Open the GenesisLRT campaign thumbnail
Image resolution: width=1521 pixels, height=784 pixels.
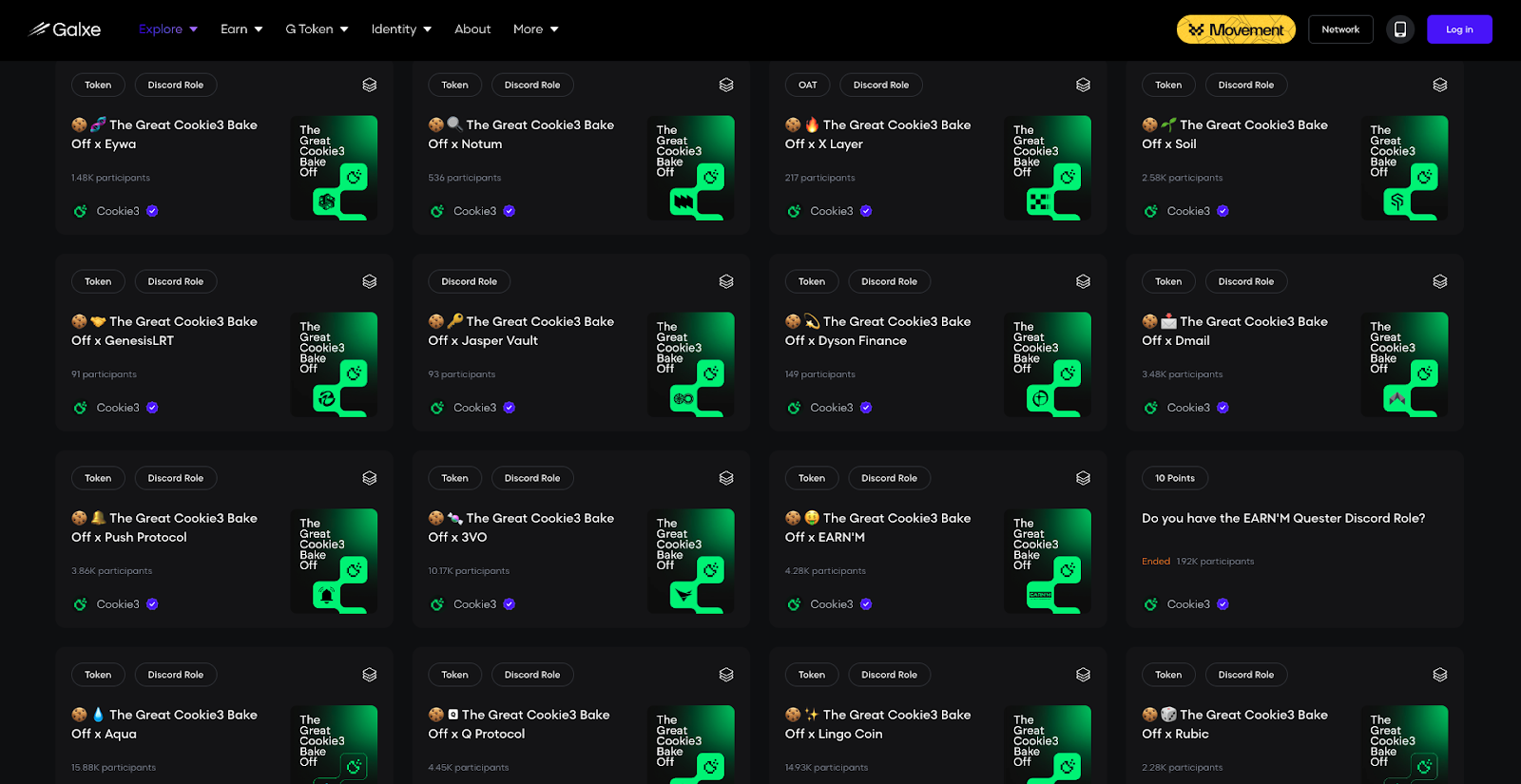(x=334, y=365)
